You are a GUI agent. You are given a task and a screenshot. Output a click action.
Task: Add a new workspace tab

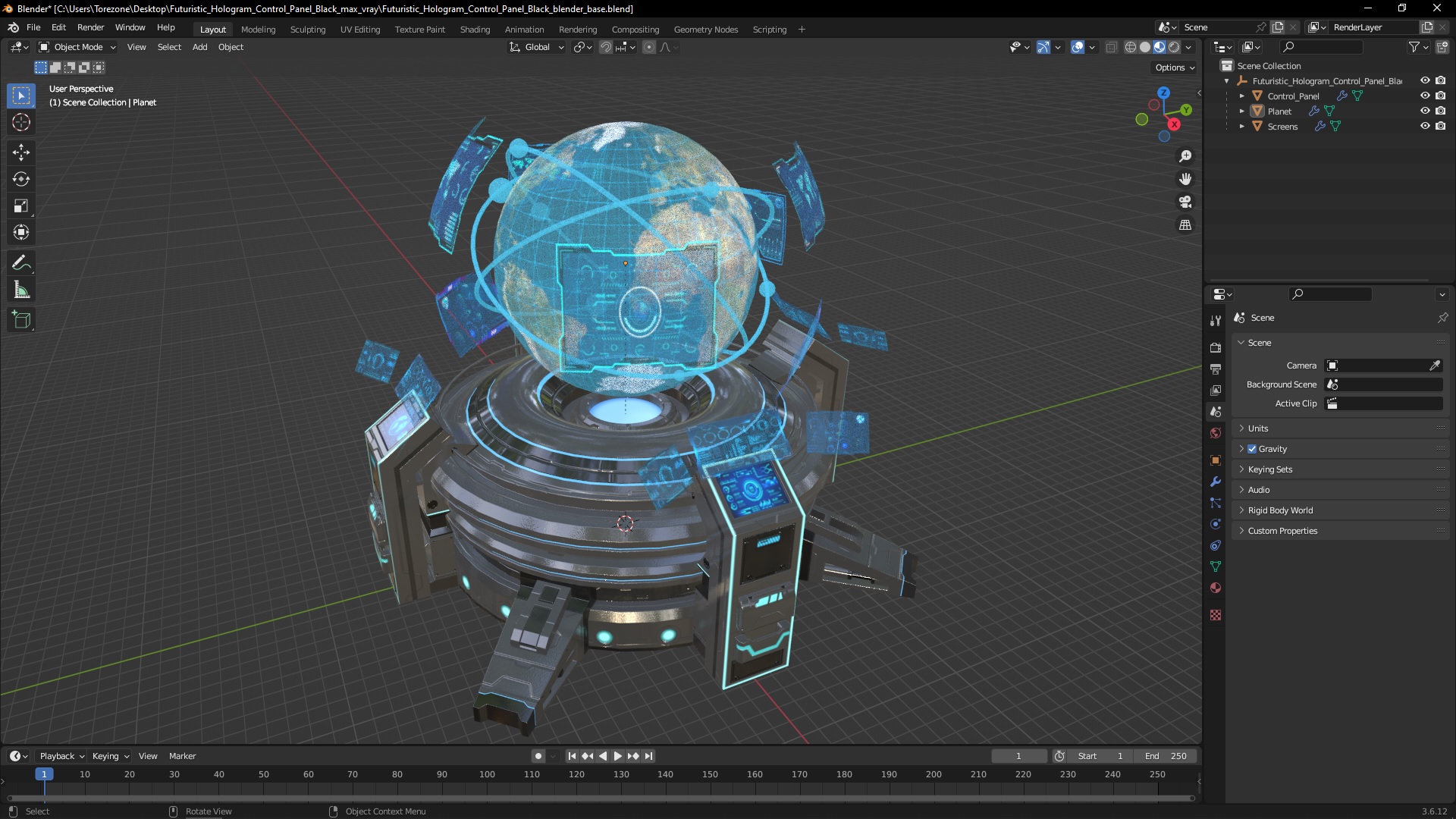802,30
